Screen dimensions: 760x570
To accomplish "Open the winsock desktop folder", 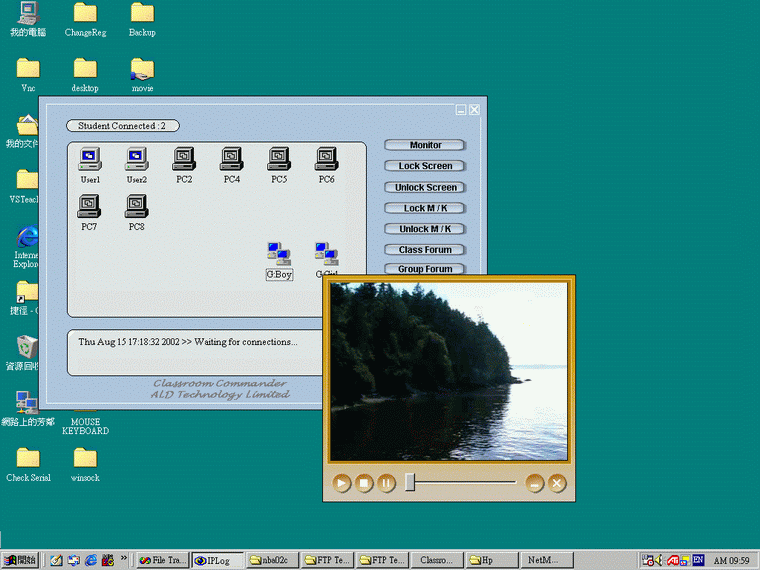I will 85,459.
